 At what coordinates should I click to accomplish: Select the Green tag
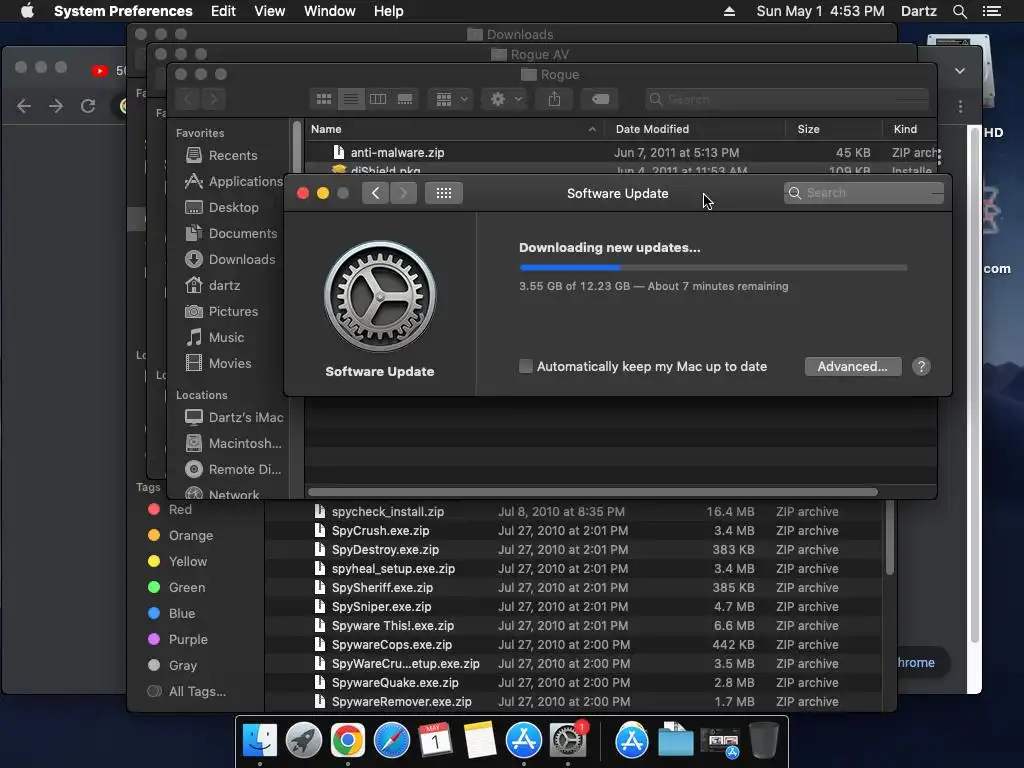[176, 588]
